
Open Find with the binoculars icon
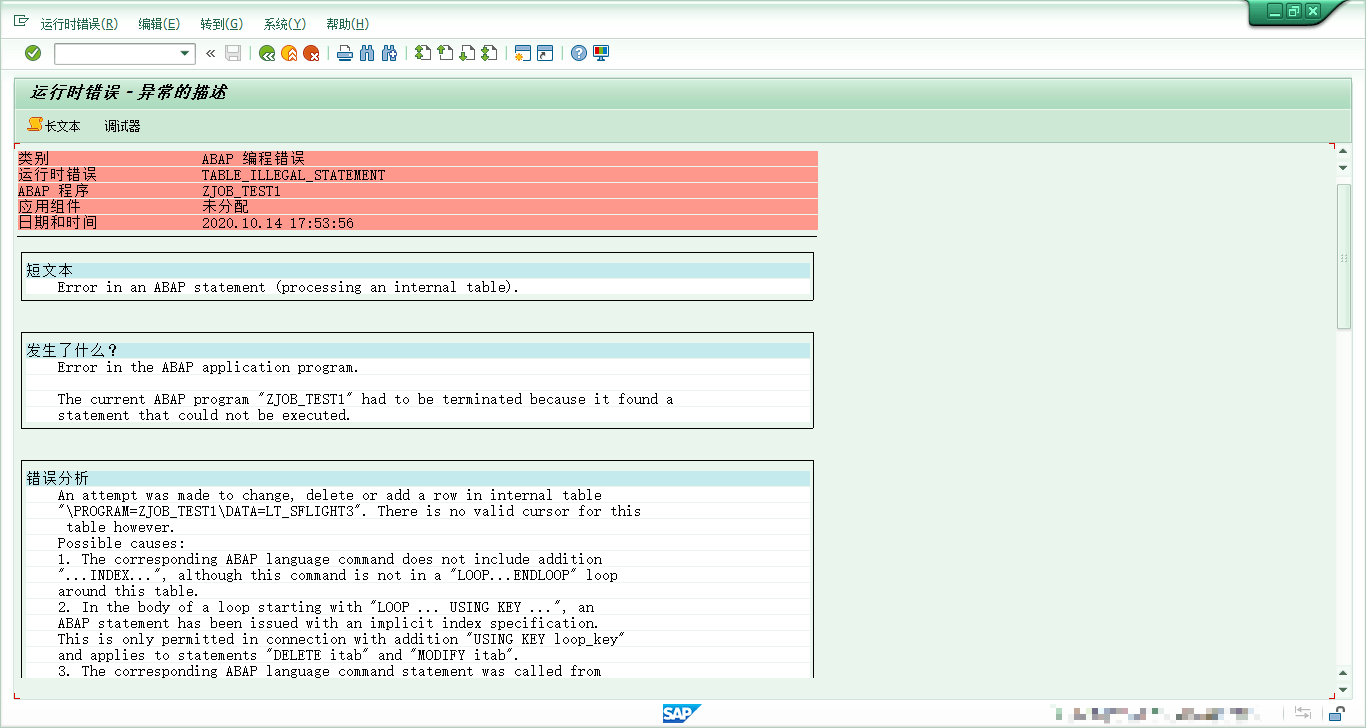pyautogui.click(x=365, y=53)
